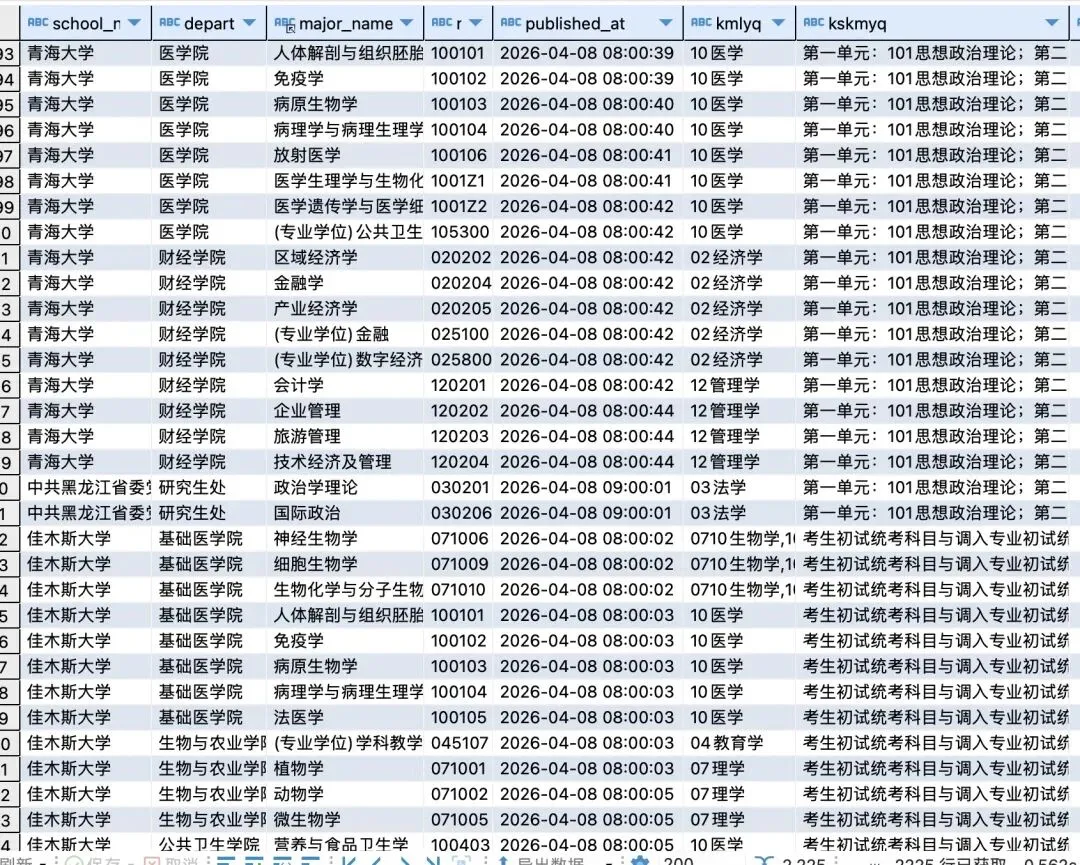Select the 产业经济学 major cell
Viewport: 1080px width, 865px height.
click(345, 309)
